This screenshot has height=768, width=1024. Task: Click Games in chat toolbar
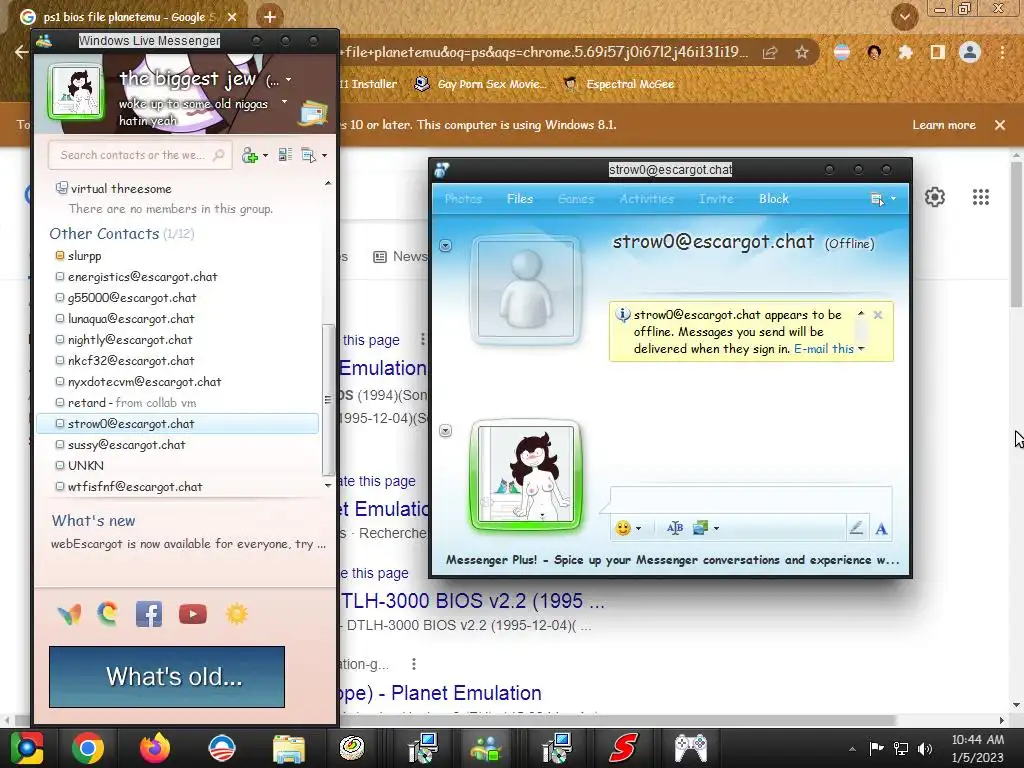click(575, 199)
